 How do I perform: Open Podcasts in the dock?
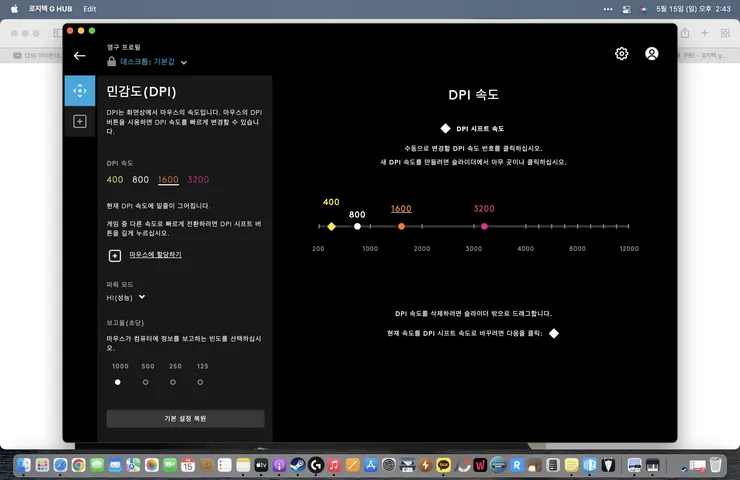tap(279, 465)
